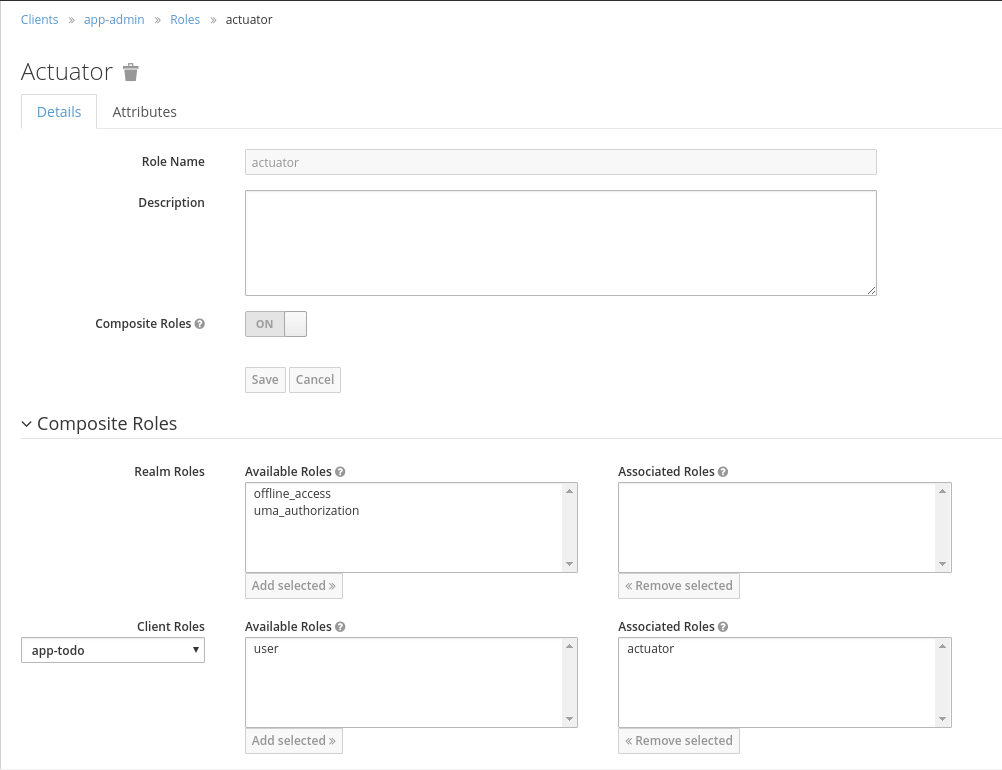Open the app-admin breadcrumb link
This screenshot has width=1002, height=770.
click(x=114, y=20)
